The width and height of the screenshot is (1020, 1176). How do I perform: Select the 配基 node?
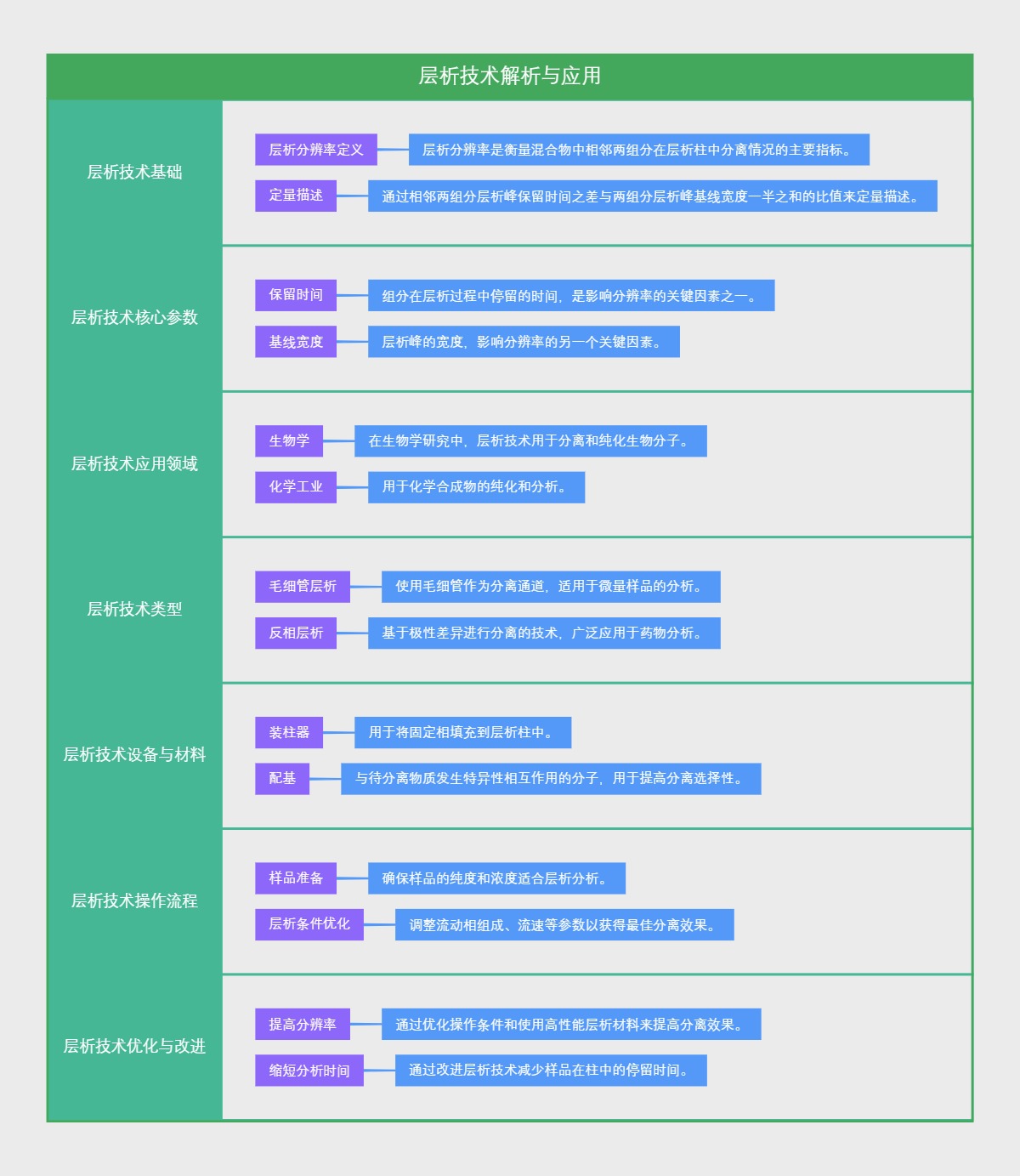(x=282, y=779)
